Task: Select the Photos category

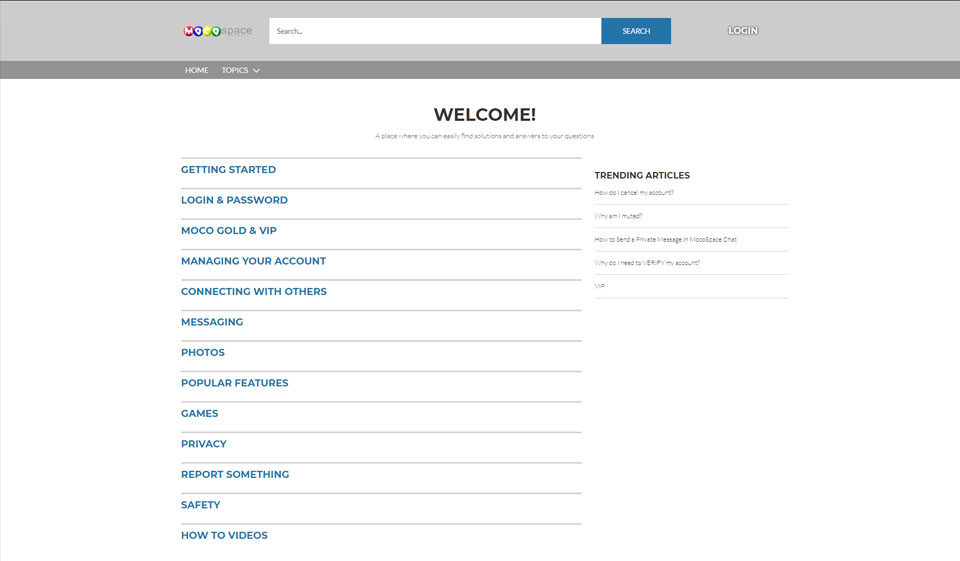Action: (203, 353)
